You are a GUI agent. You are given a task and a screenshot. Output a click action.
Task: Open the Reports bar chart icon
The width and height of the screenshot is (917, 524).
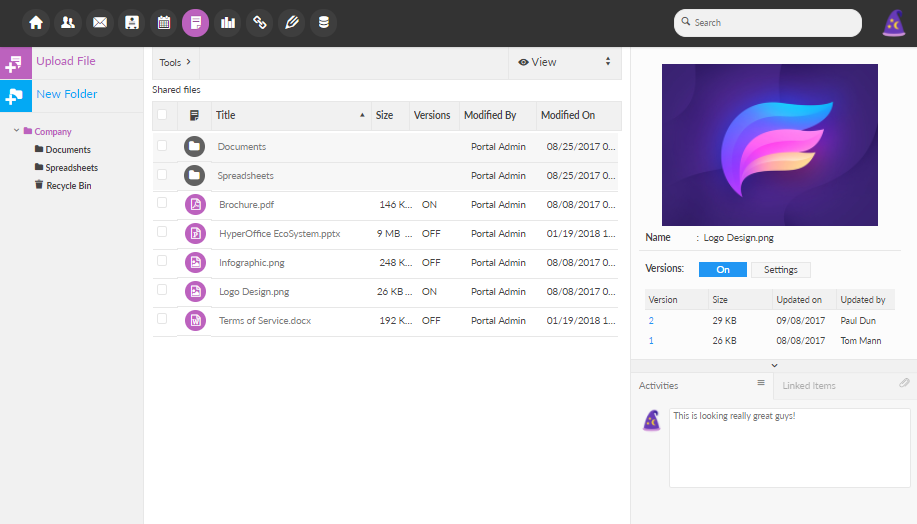pos(227,23)
